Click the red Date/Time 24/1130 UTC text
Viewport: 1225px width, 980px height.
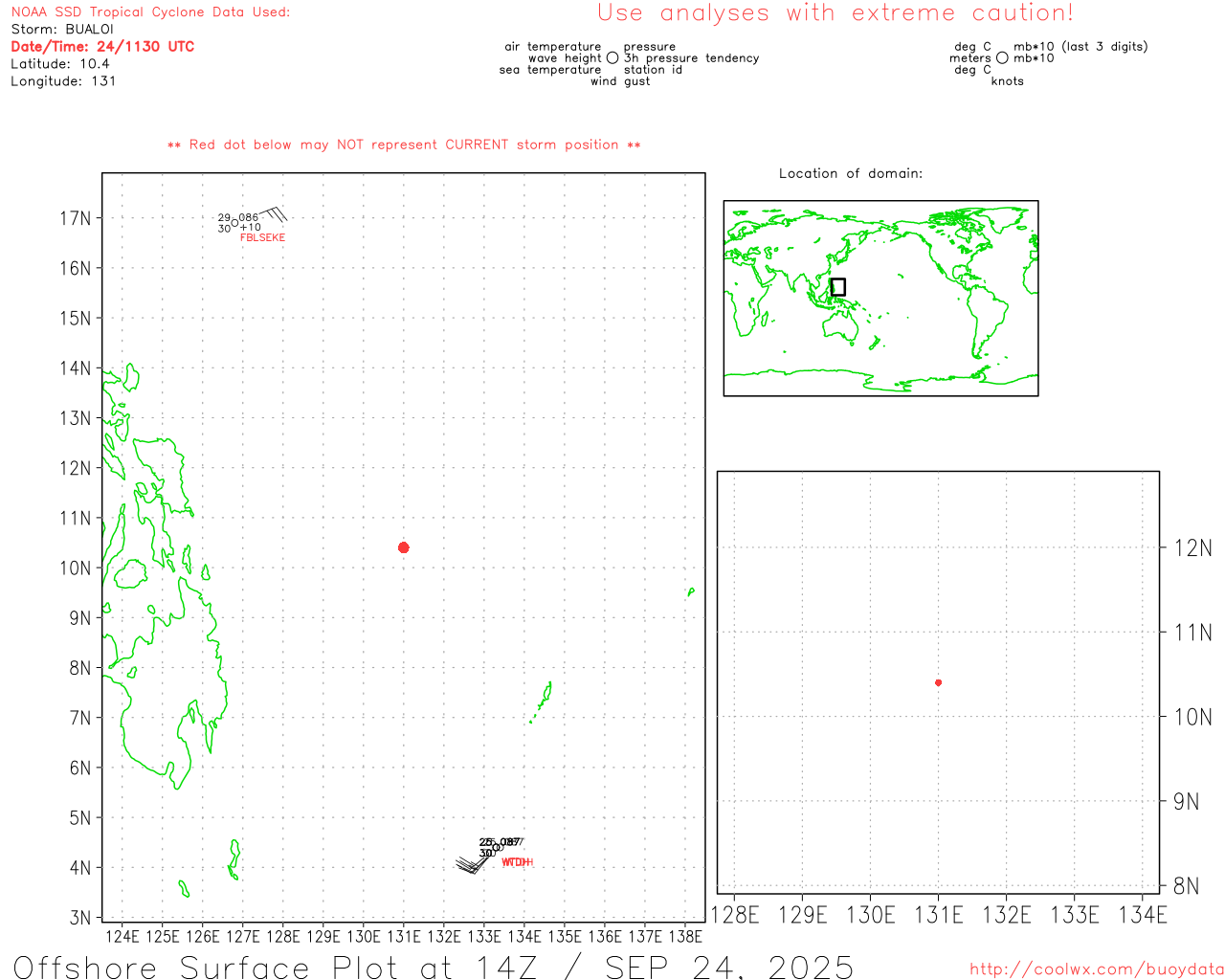(102, 46)
